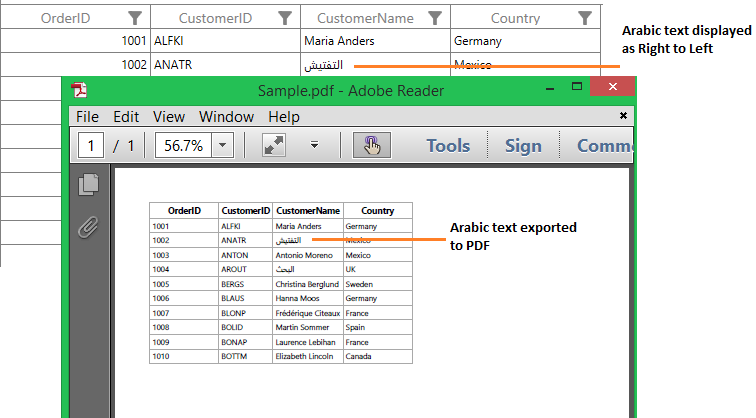Open filter icon on Country column header
The height and width of the screenshot is (418, 756).
click(x=585, y=18)
